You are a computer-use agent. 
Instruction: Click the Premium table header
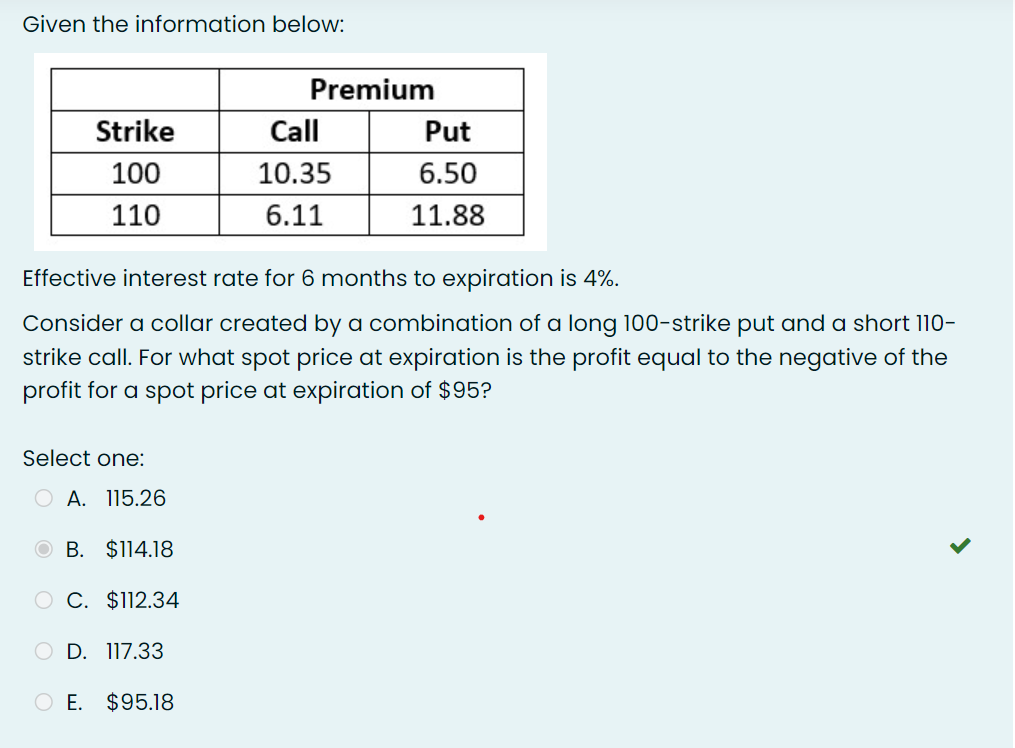(371, 90)
